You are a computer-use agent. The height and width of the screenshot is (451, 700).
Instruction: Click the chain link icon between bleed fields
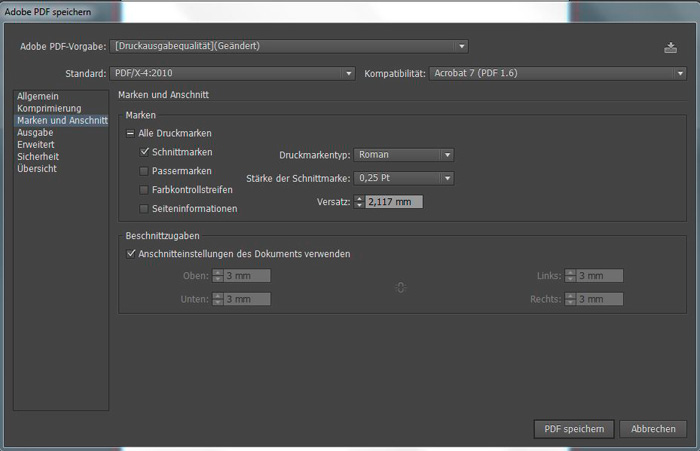[400, 287]
